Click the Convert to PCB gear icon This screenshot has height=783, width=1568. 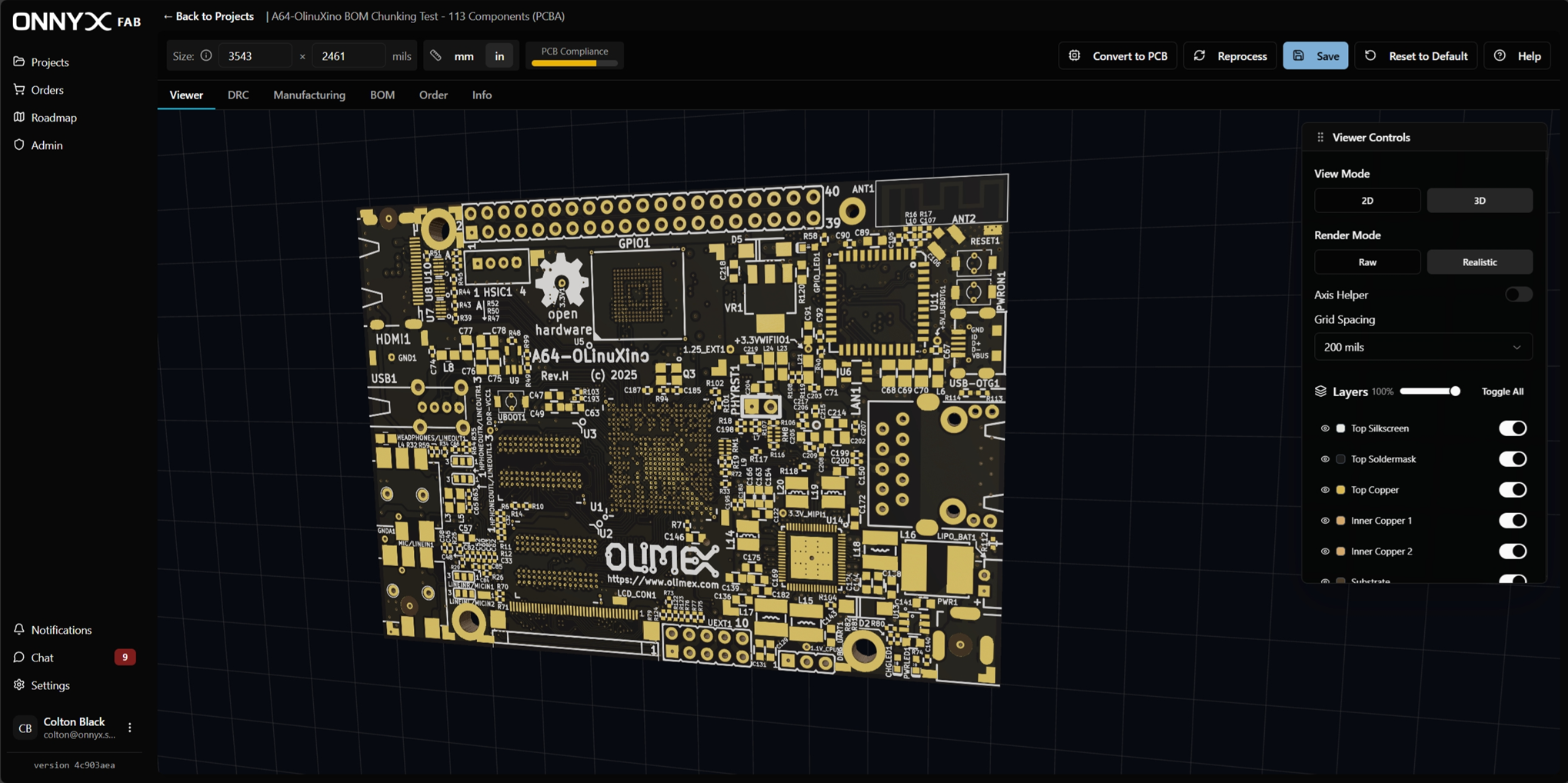point(1075,55)
